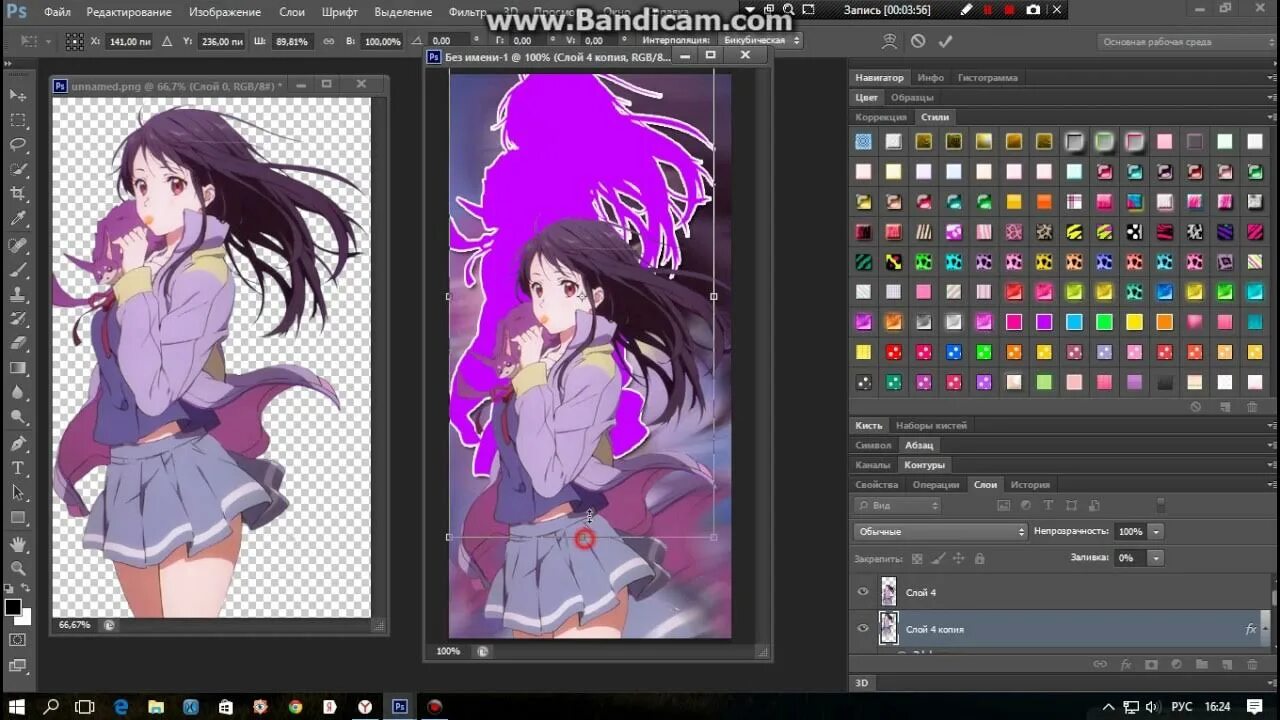Viewport: 1280px width, 720px height.
Task: Switch to the Каналы tab
Action: pos(873,465)
